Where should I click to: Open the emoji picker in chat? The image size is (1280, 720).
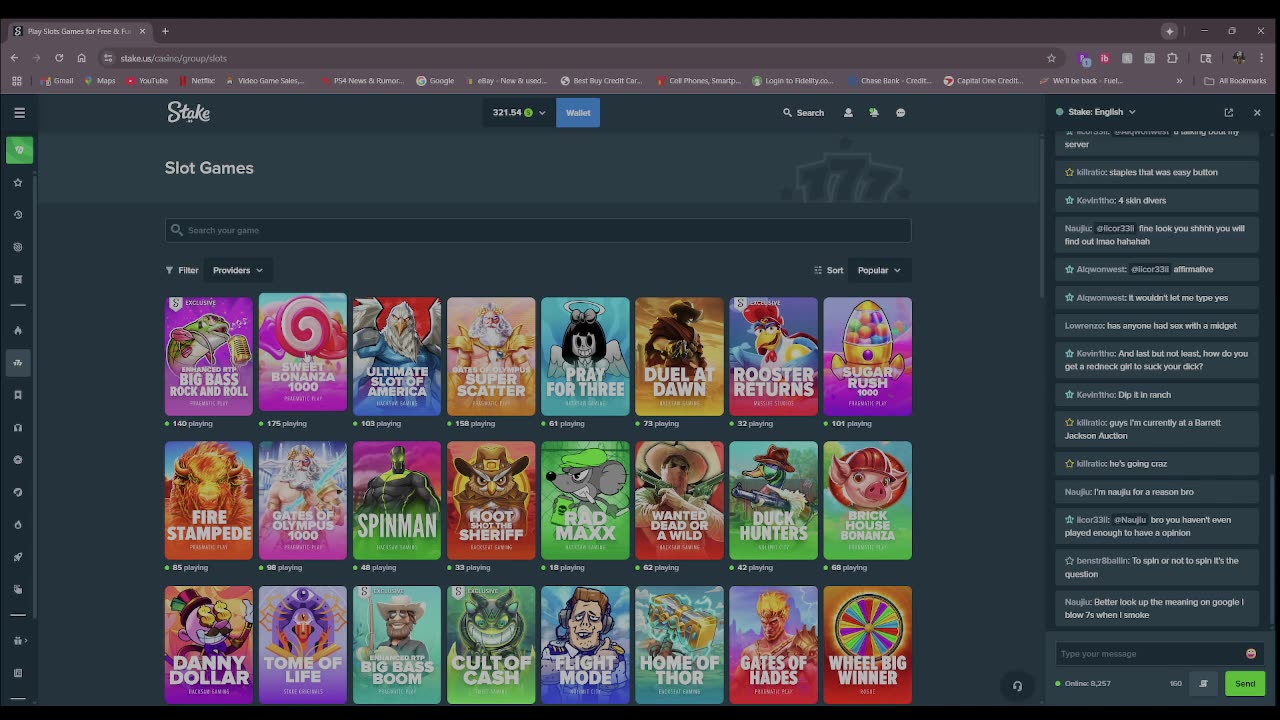[1250, 654]
